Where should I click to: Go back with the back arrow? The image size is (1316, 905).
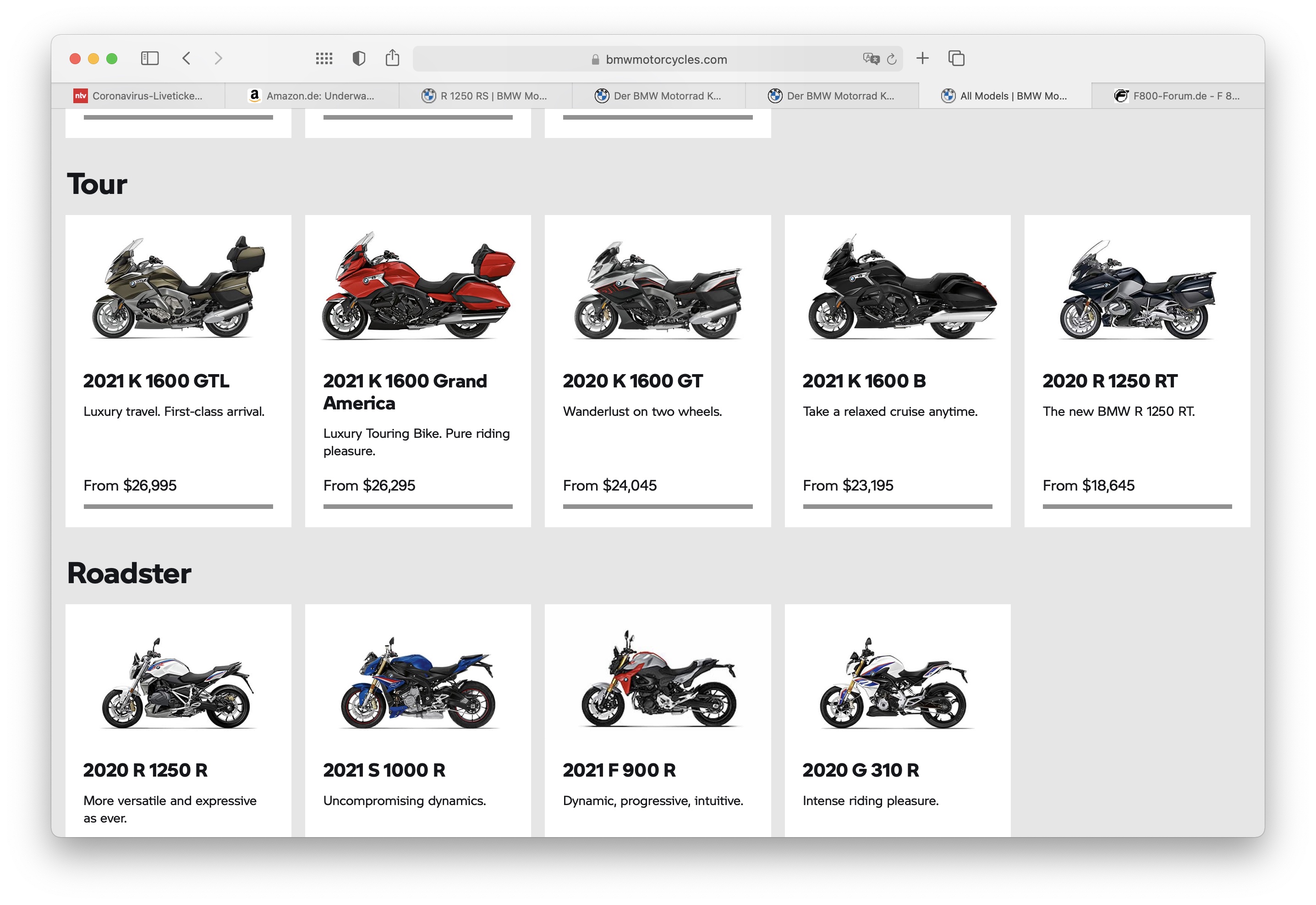186,58
